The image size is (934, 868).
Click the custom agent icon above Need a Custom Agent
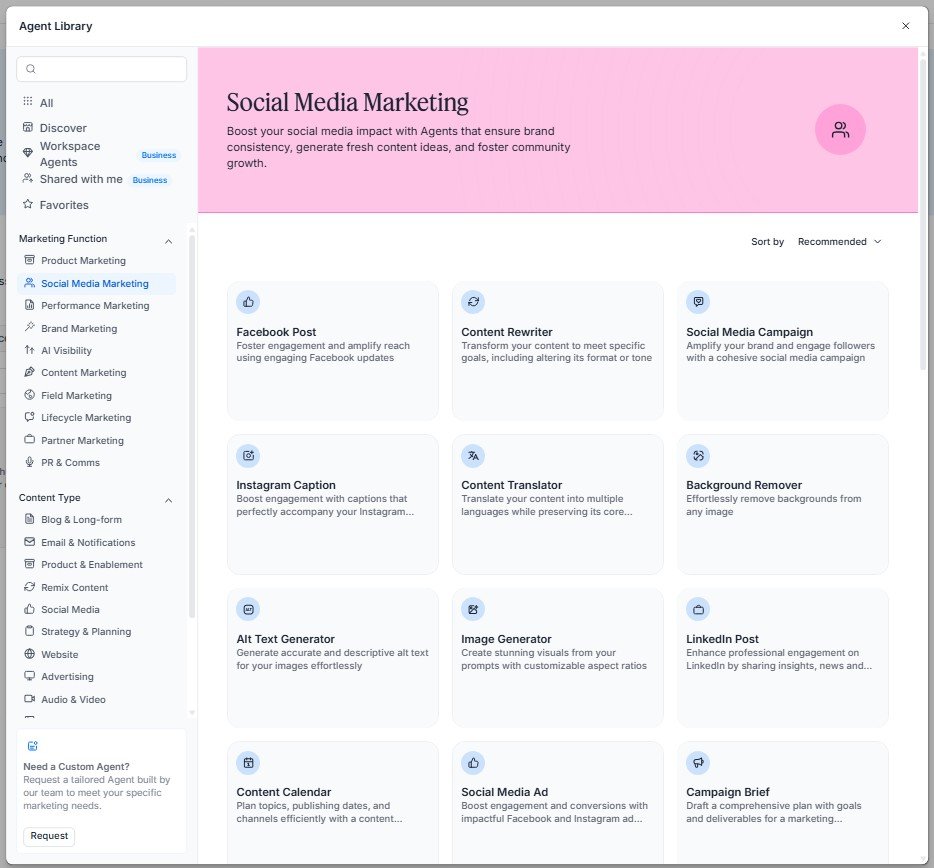33,746
